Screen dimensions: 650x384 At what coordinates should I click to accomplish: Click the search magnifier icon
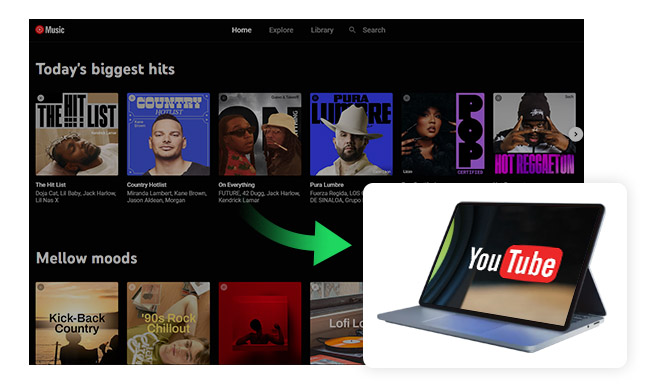coord(352,30)
